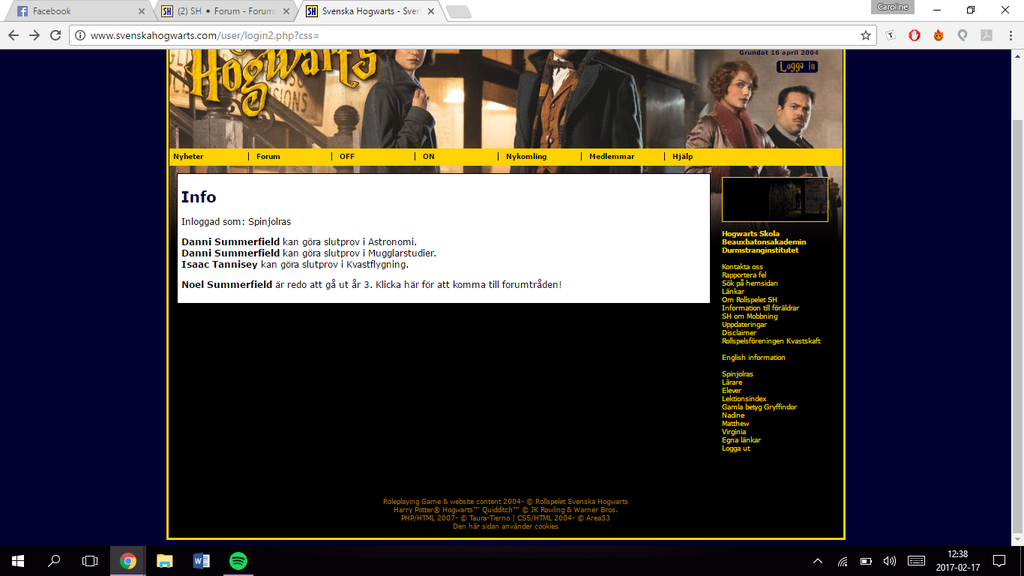Image resolution: width=1024 pixels, height=576 pixels.
Task: Open the Beauxbatonsakademin link
Action: (763, 242)
